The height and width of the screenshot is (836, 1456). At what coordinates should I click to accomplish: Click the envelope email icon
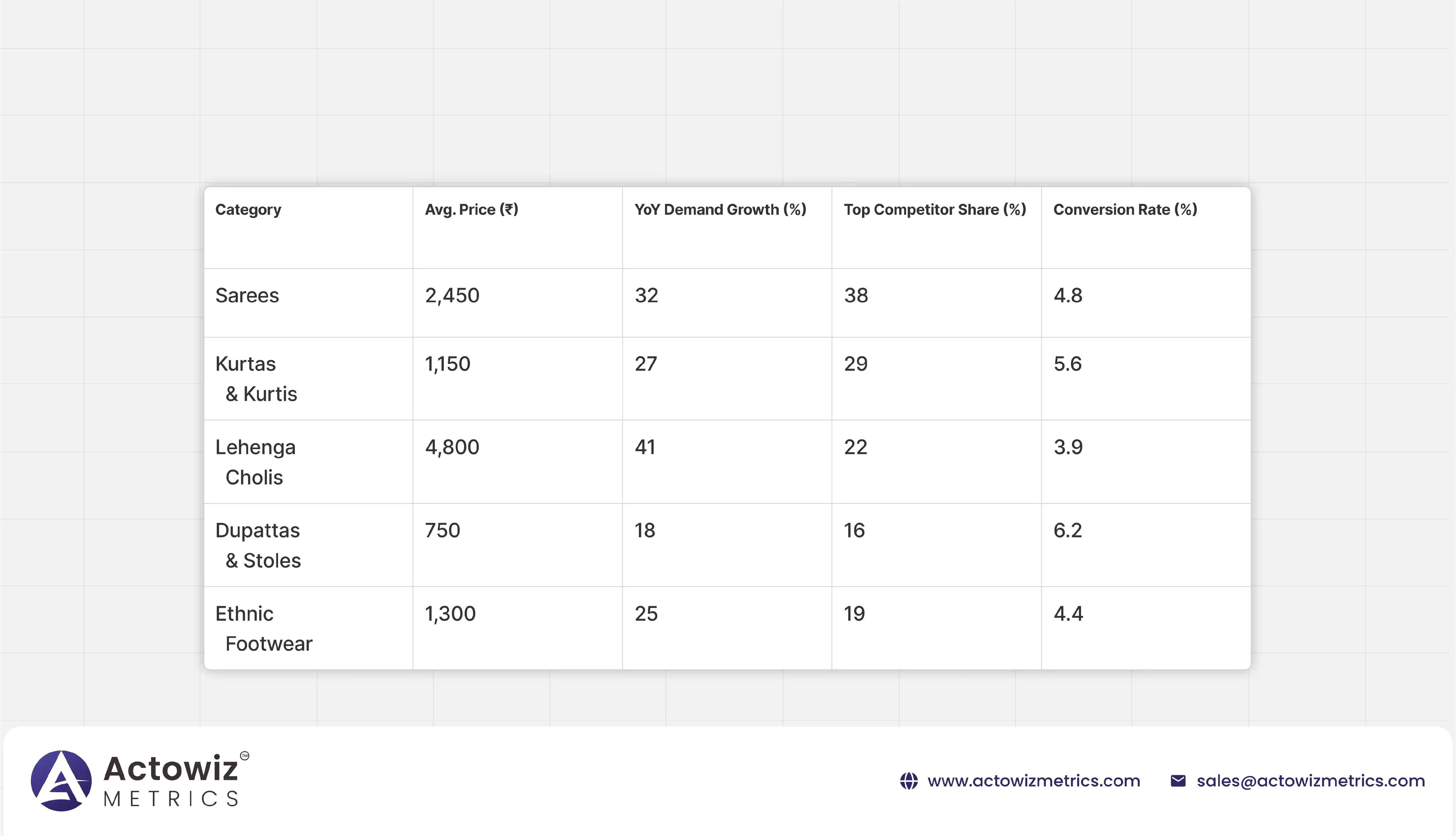1178,781
